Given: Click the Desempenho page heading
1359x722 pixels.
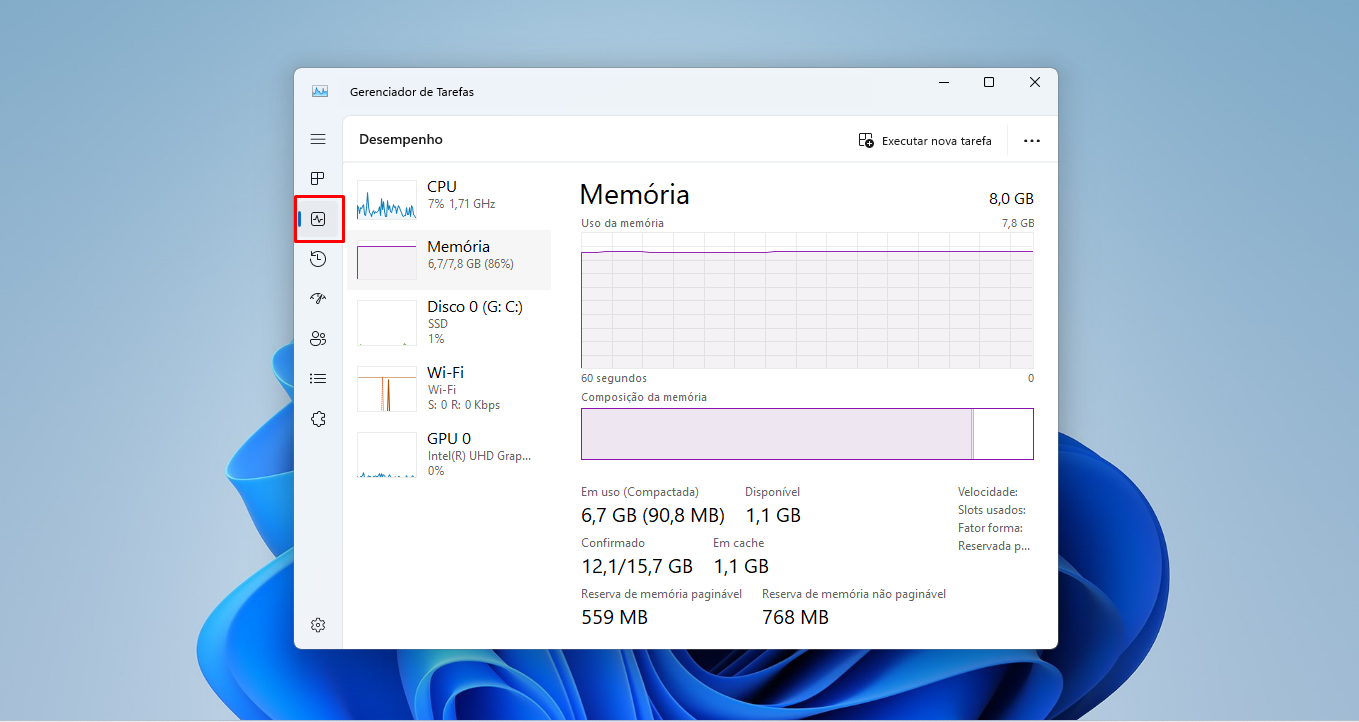Looking at the screenshot, I should [401, 140].
